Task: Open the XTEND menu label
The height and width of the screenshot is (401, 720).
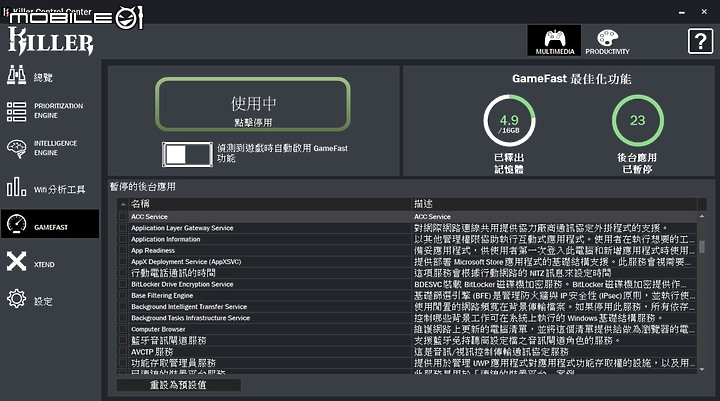Action: [x=44, y=265]
